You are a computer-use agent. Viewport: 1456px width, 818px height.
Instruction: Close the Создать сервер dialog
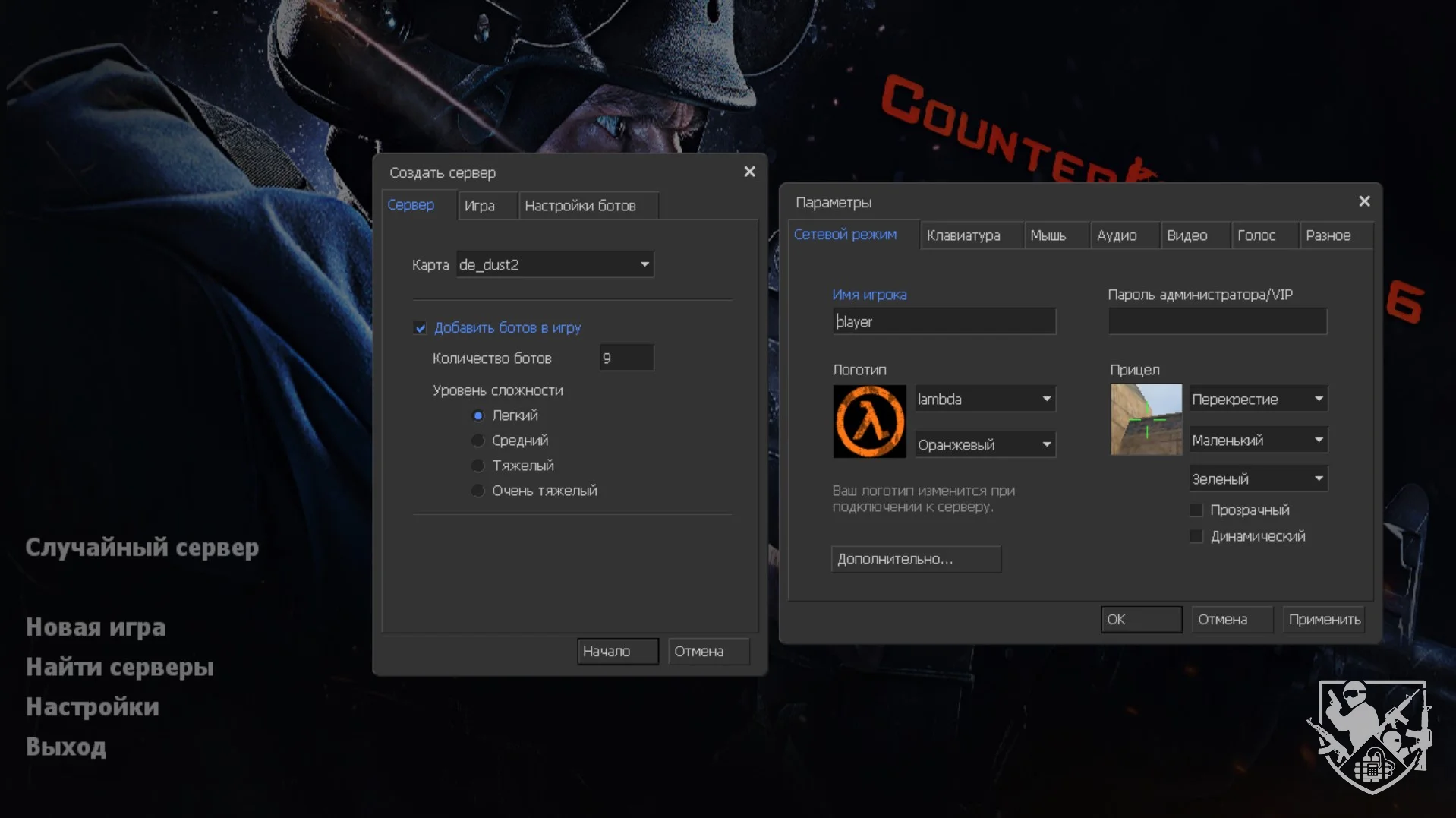[748, 172]
